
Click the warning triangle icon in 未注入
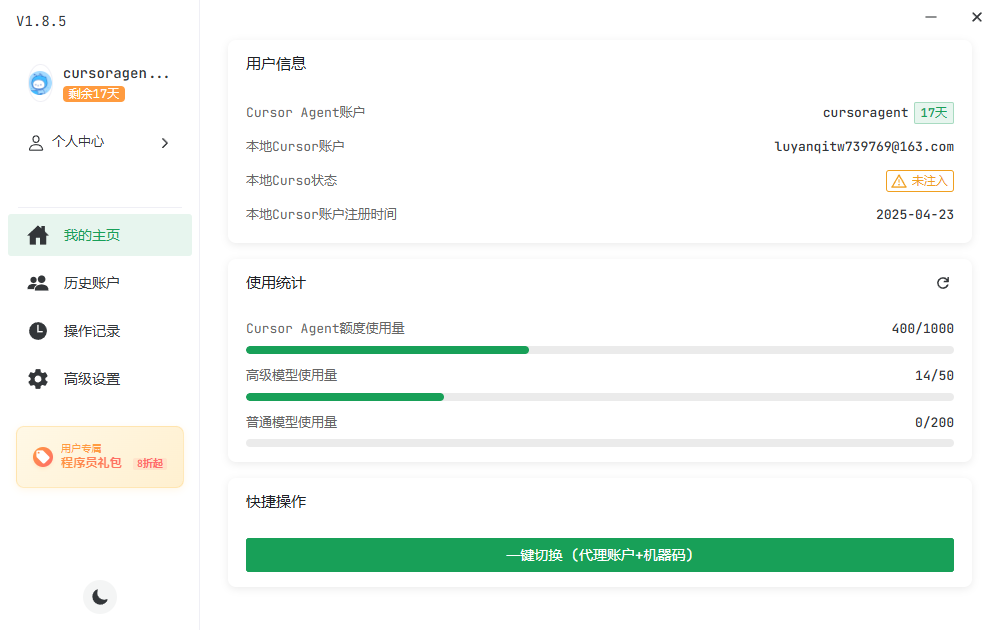(899, 182)
